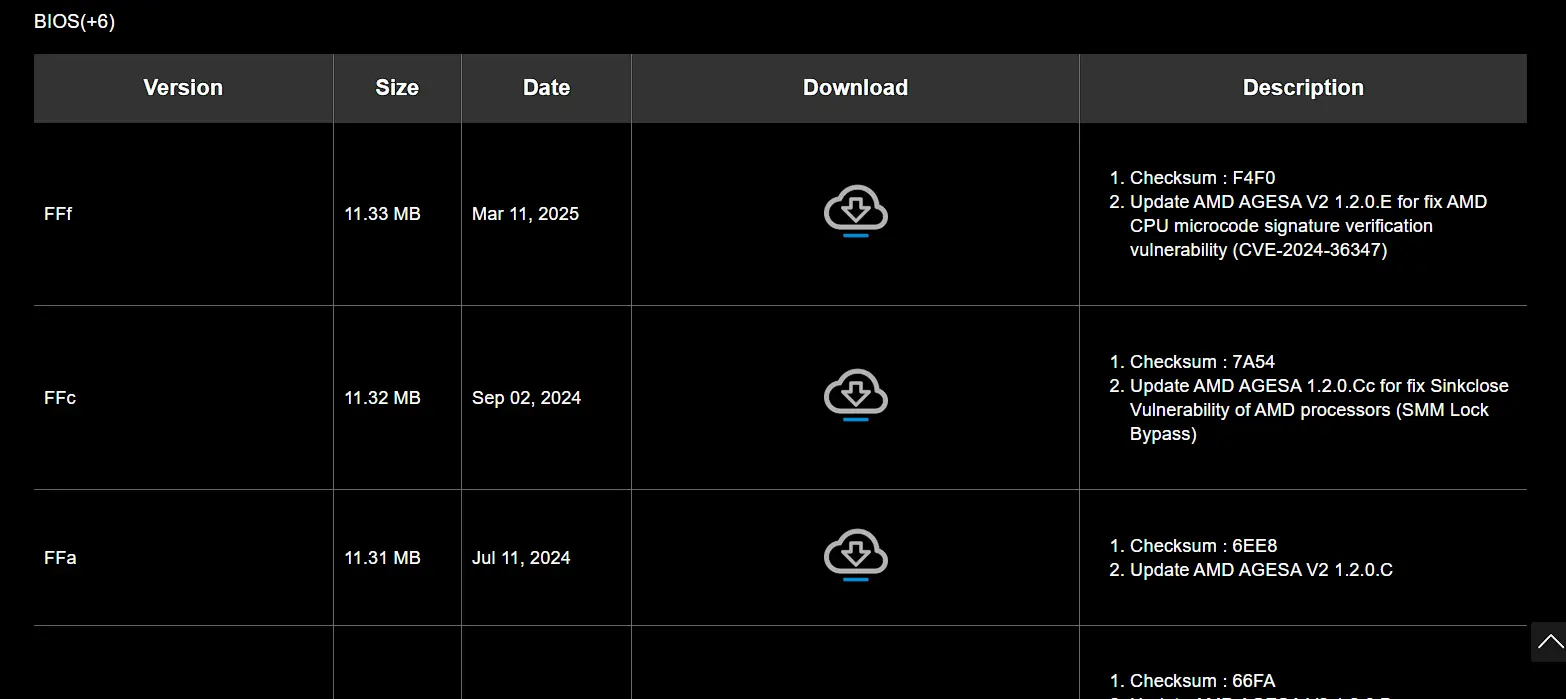Screen dimensions: 1566x699
Task: Click the Sep 02, 2024 date
Action: [526, 398]
